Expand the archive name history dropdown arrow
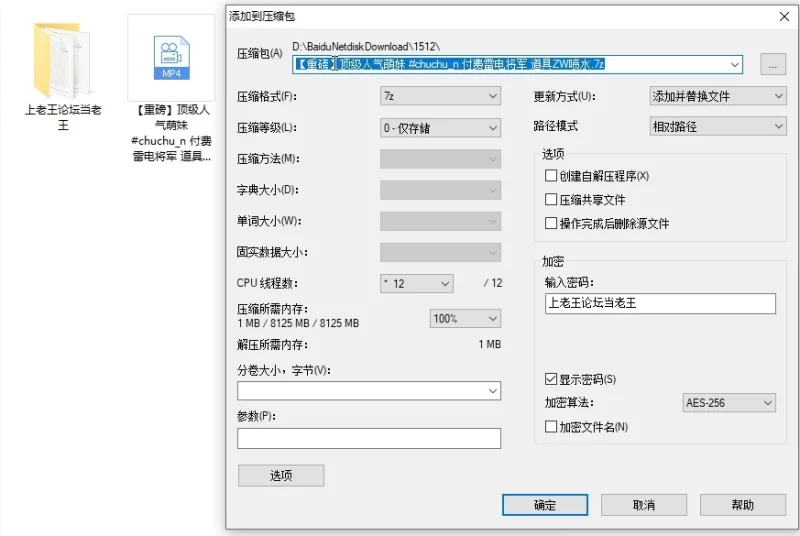The image size is (800, 536). pos(734,65)
